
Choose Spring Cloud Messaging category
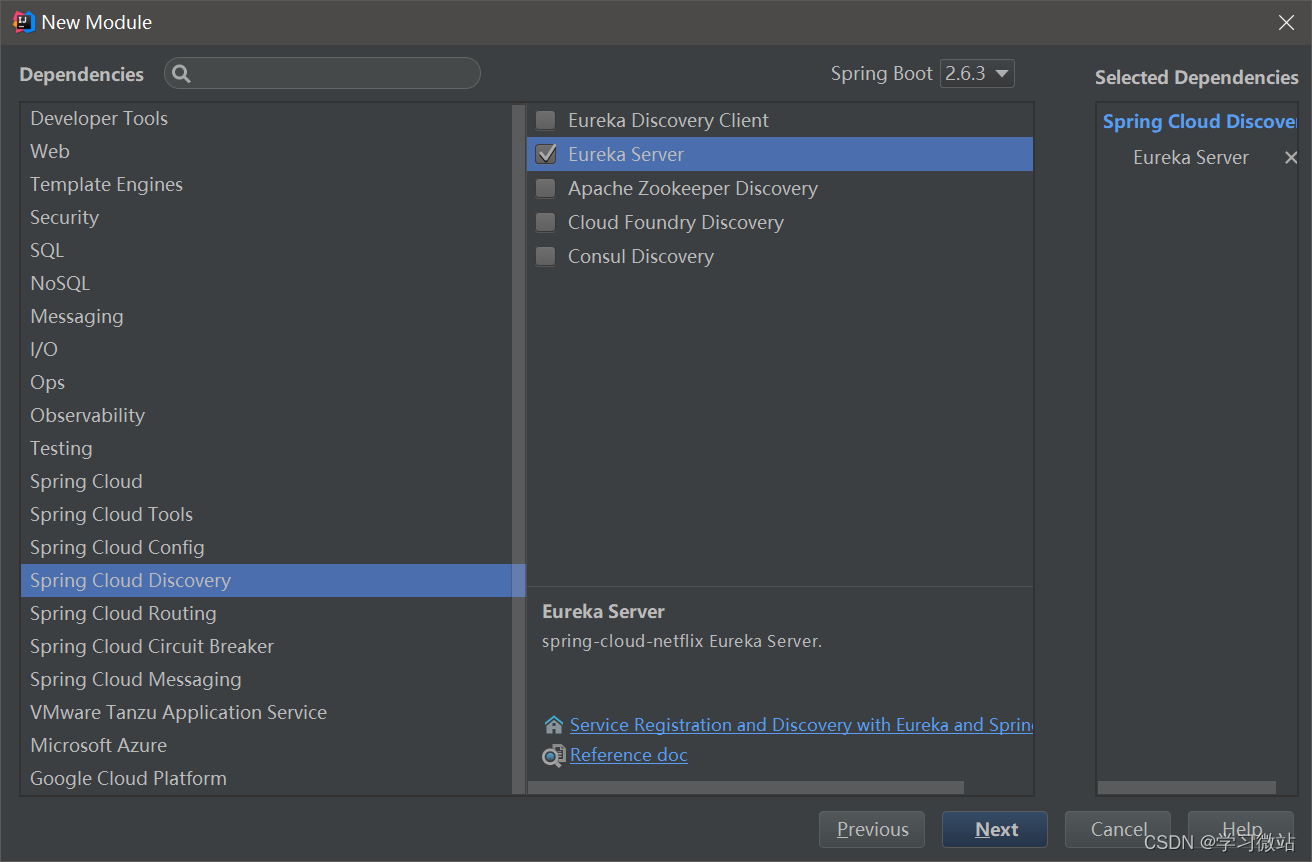pos(266,679)
